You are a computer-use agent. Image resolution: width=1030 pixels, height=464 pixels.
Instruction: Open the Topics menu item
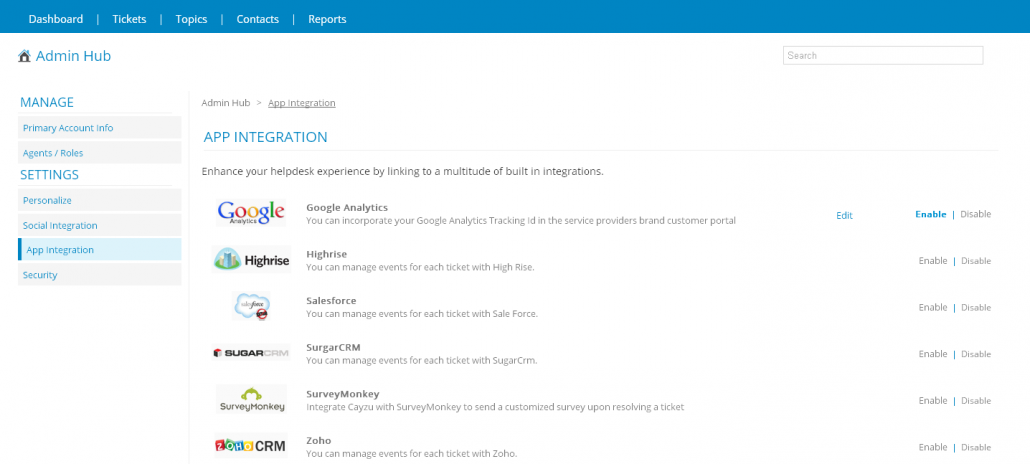[192, 19]
